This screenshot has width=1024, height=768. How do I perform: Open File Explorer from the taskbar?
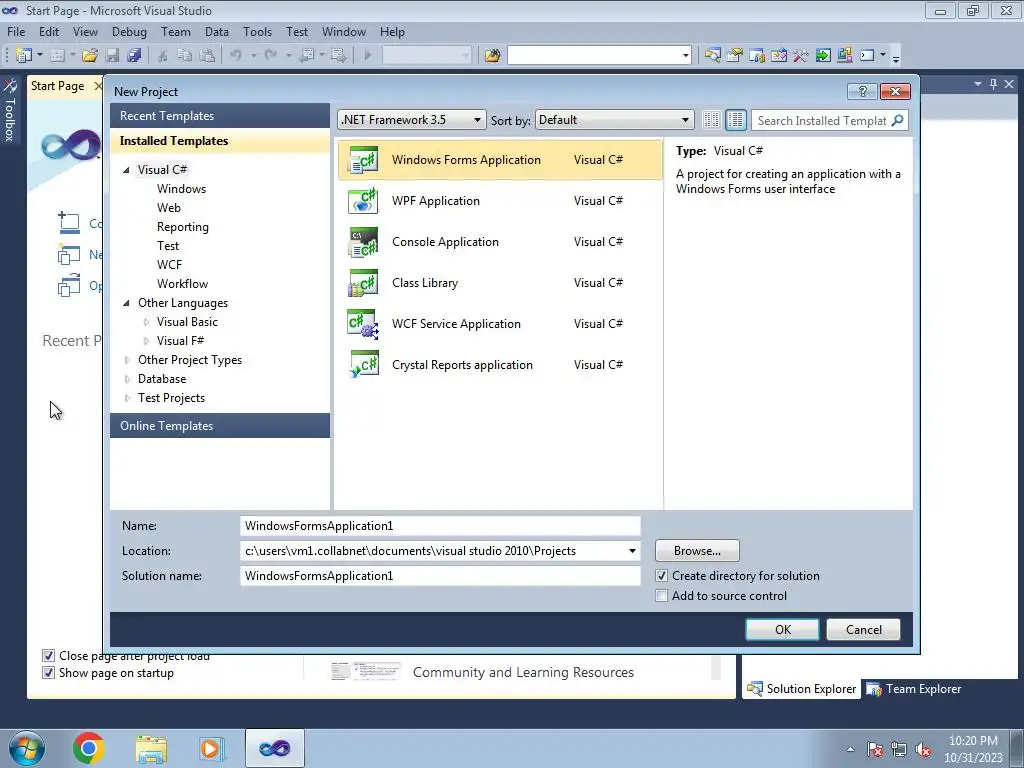click(151, 749)
